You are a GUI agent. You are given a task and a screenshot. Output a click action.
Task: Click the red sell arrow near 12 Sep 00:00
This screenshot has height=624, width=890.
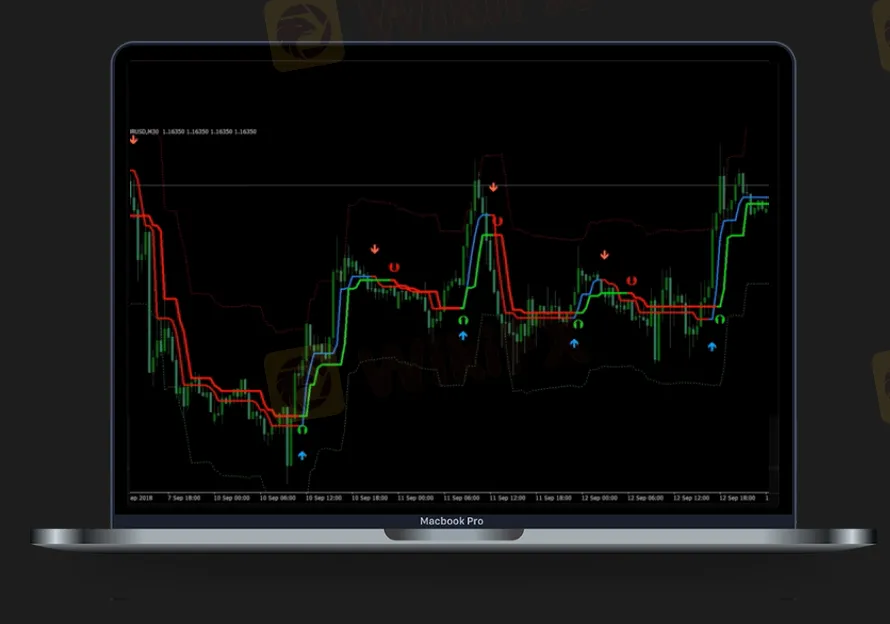603,254
